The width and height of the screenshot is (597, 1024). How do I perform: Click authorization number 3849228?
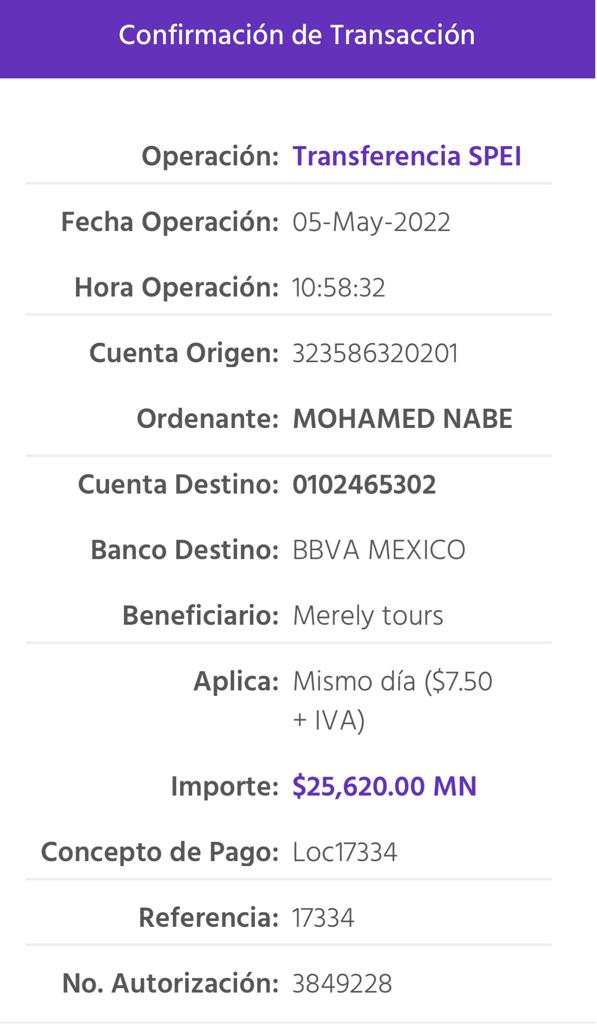pyautogui.click(x=342, y=984)
